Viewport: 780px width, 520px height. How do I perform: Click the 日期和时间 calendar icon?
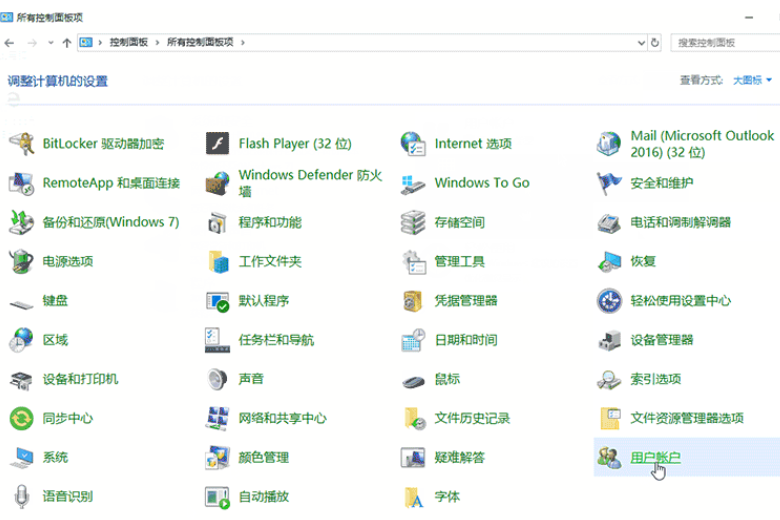[413, 340]
